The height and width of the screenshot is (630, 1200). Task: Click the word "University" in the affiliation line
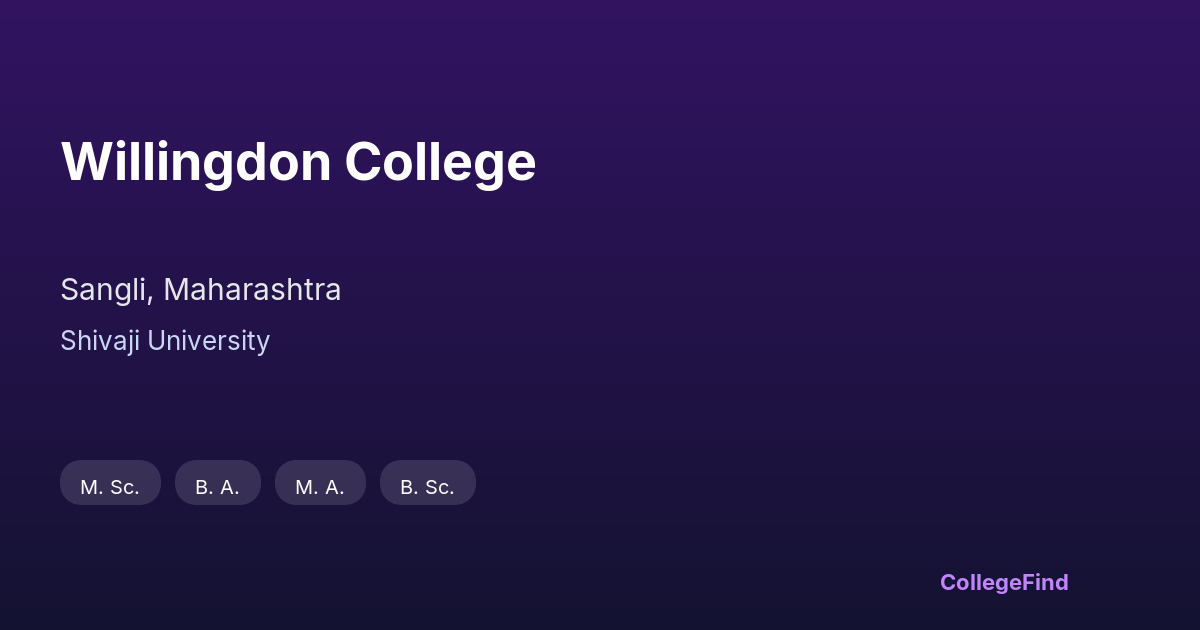click(208, 341)
